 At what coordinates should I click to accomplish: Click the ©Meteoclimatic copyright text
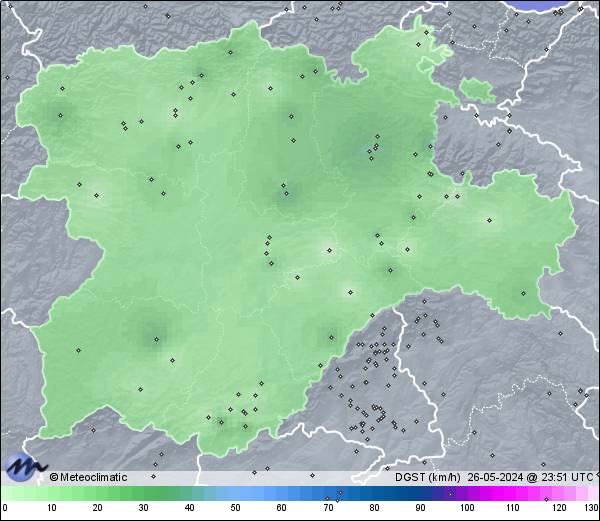coord(88,477)
